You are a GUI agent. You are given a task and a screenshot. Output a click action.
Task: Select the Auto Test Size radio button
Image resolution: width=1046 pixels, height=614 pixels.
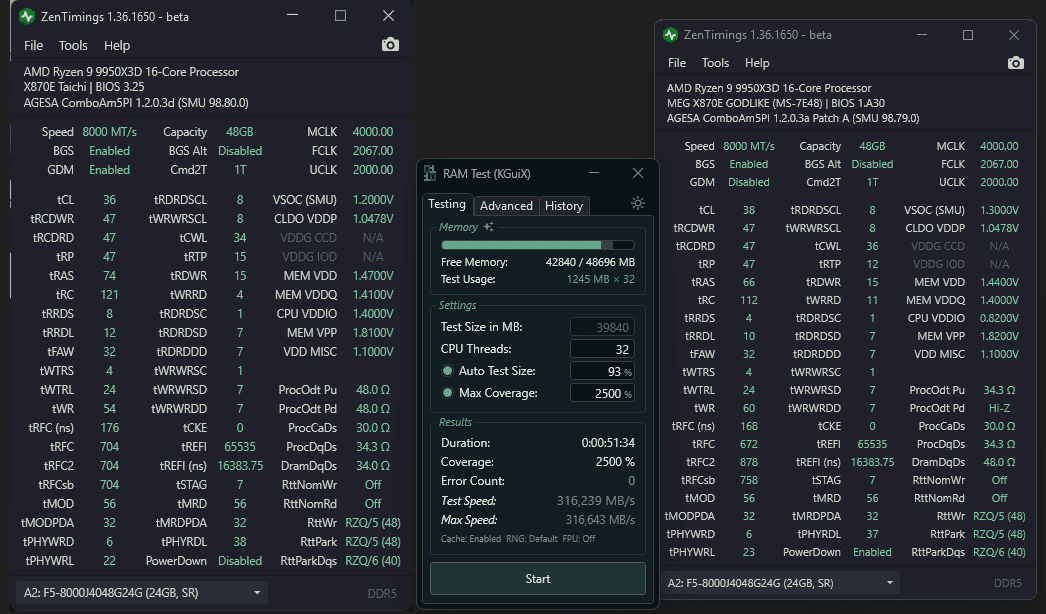tap(448, 371)
